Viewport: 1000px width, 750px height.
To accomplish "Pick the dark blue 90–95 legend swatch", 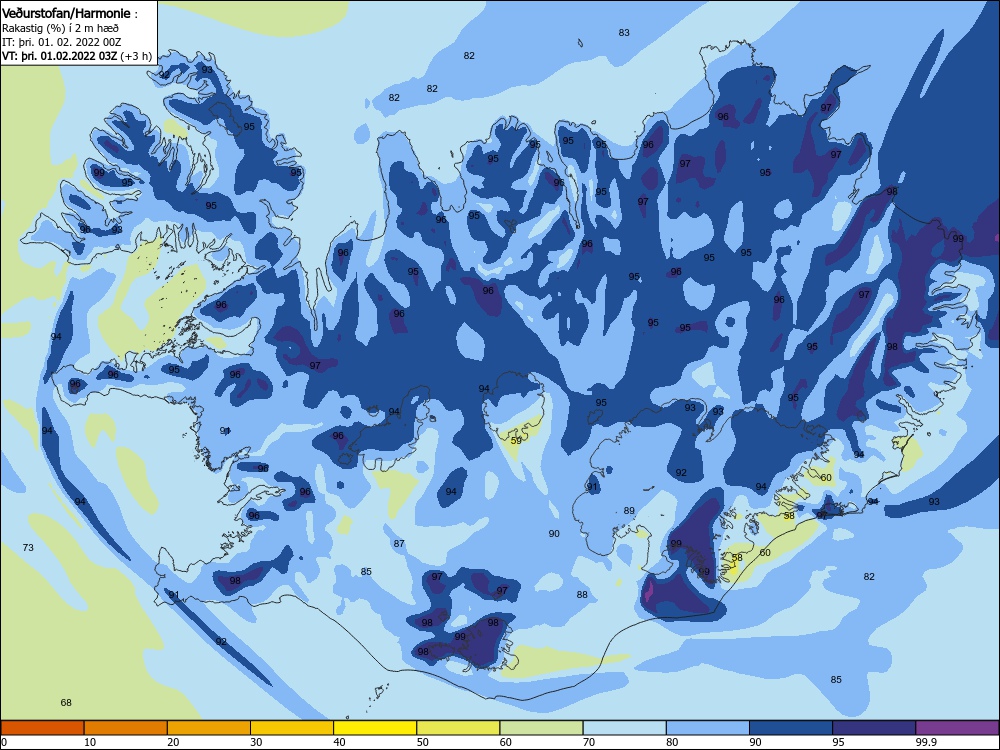I will (791, 728).
